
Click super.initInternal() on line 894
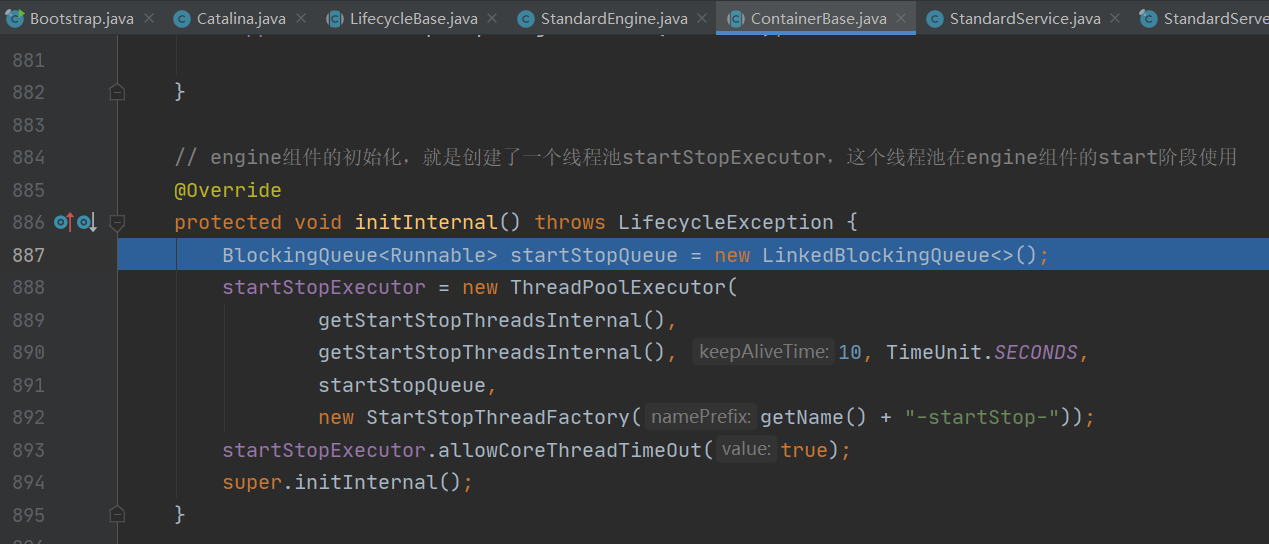[341, 482]
